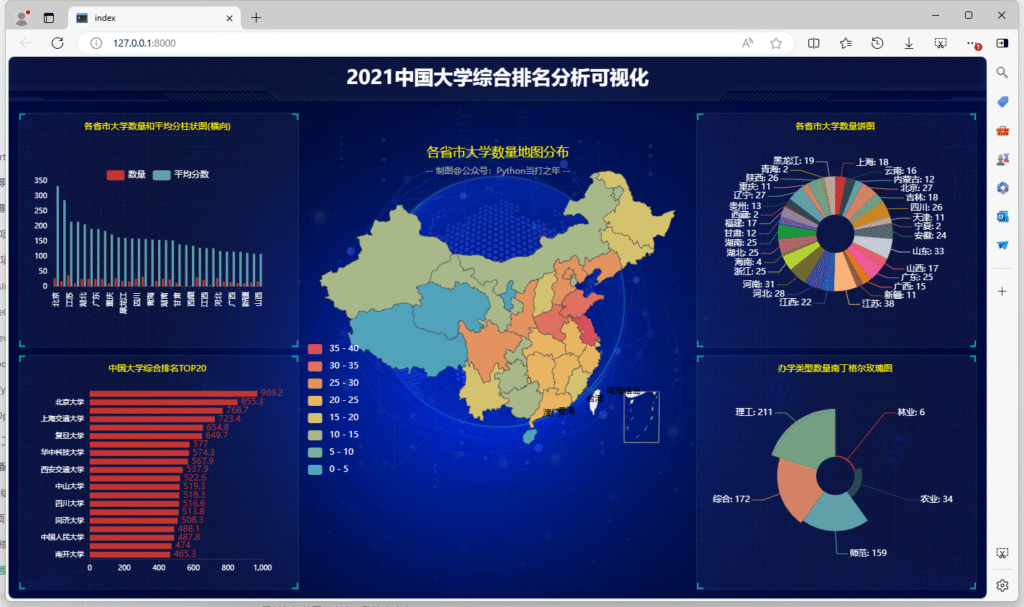Viewport: 1024px width, 607px height.
Task: Open browser Settings gear in sidebar
Action: click(x=1002, y=585)
